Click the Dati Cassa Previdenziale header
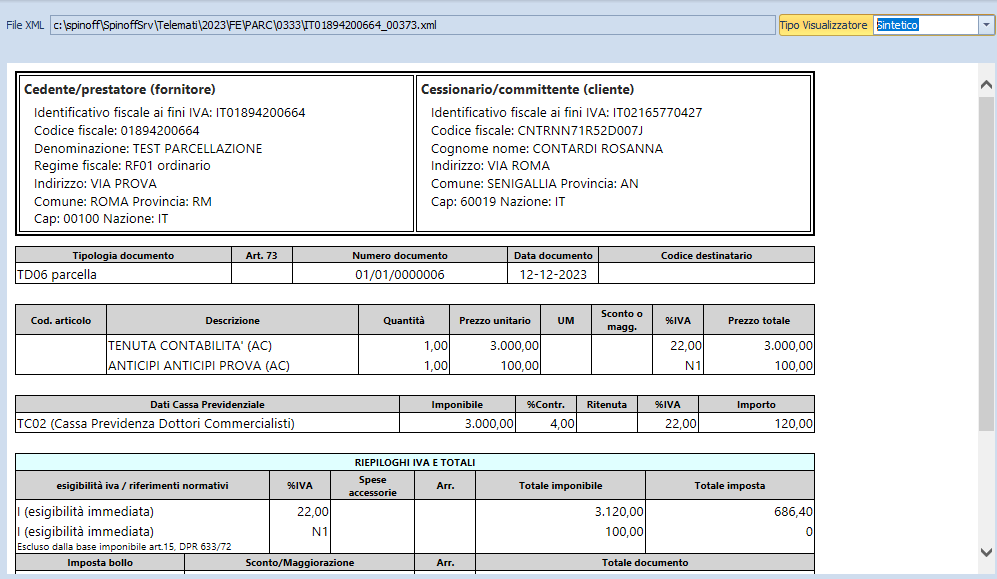 (207, 404)
